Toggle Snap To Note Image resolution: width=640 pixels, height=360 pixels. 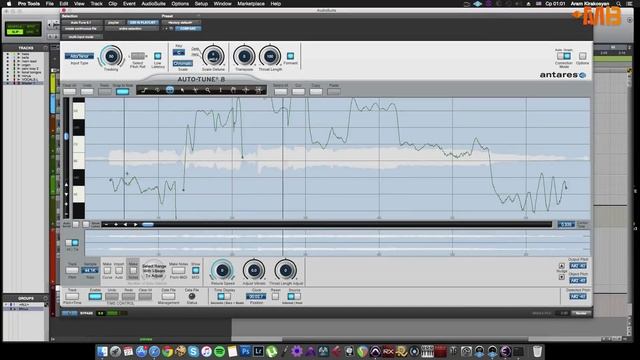tap(122, 91)
